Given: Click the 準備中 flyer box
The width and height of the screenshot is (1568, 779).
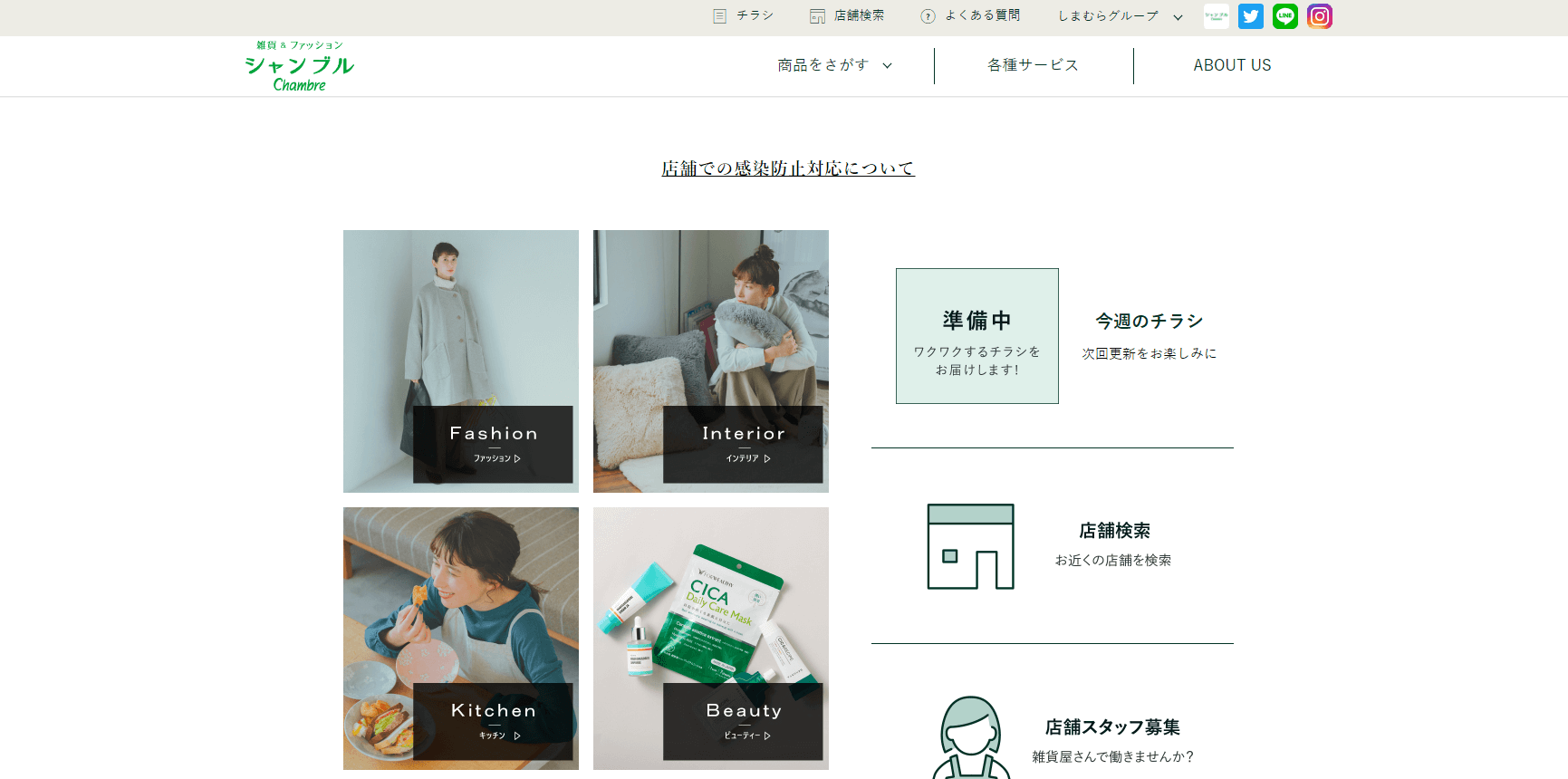Looking at the screenshot, I should tap(976, 336).
